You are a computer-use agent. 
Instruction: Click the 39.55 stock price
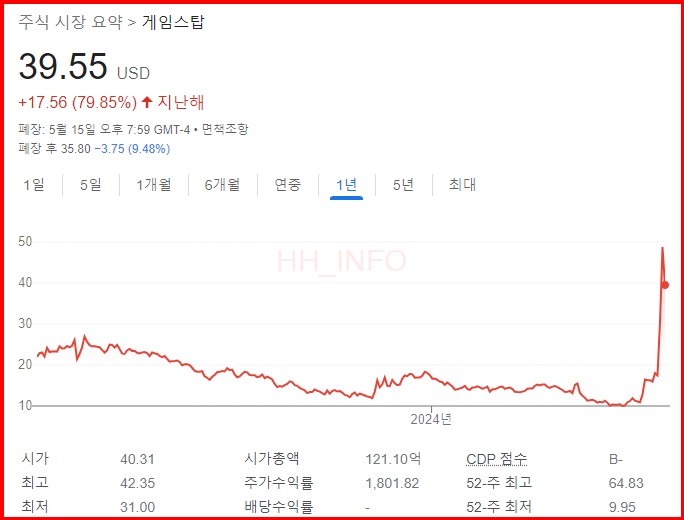point(63,66)
